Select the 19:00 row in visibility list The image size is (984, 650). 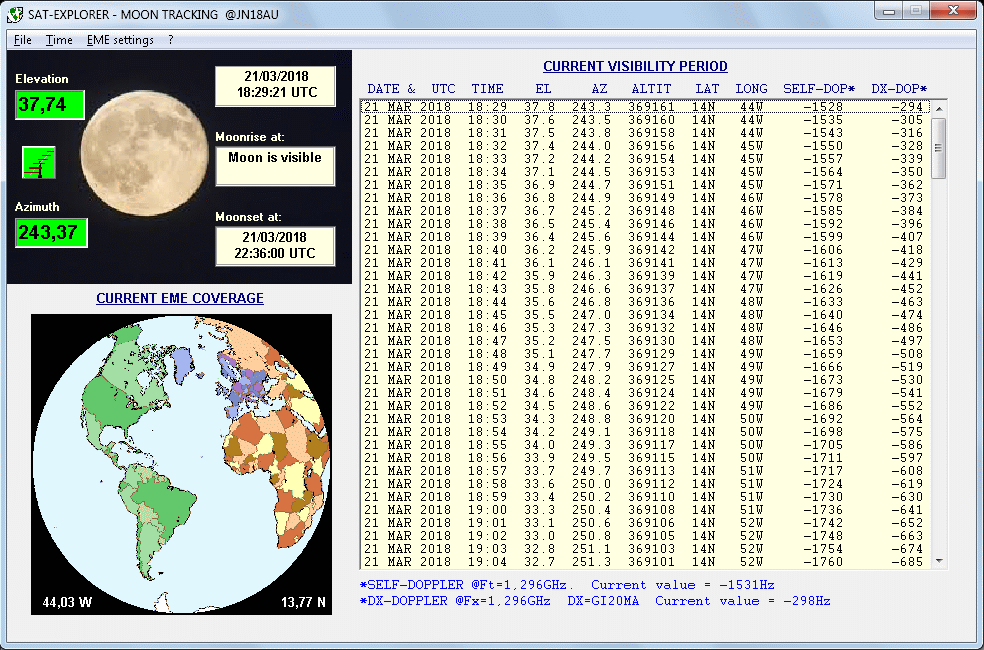point(645,509)
